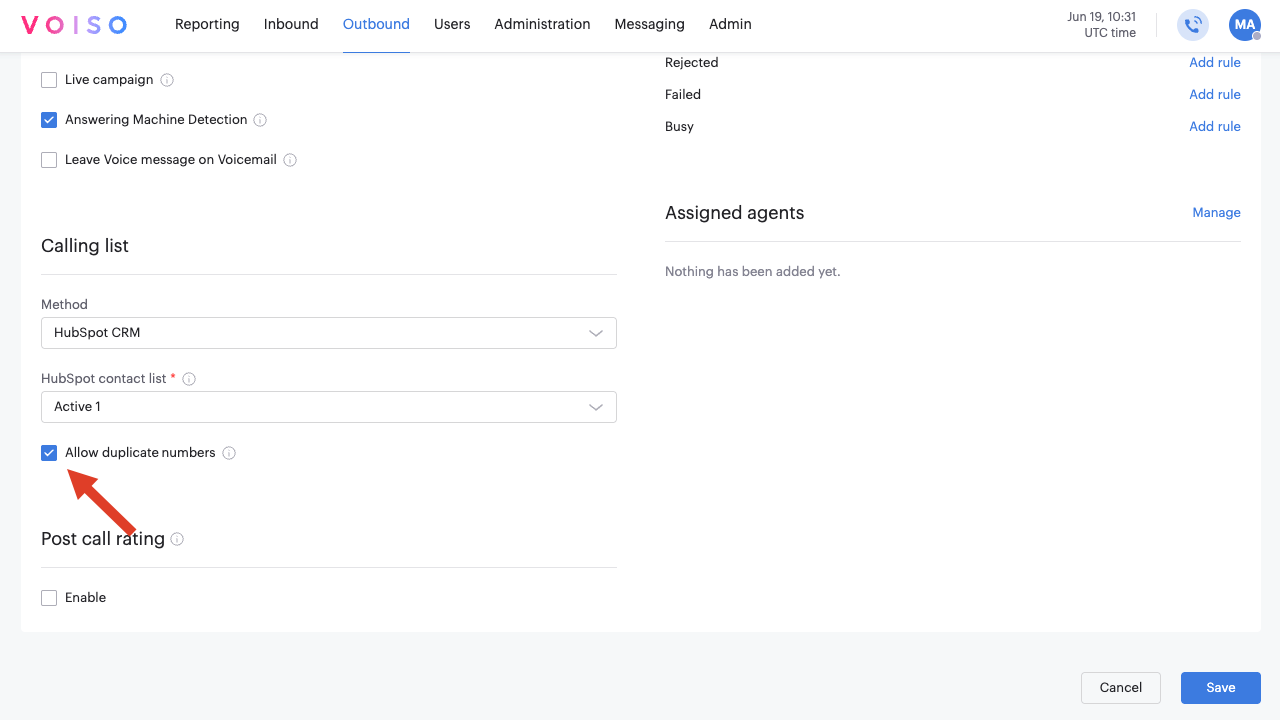1280x720 pixels.
Task: Click the 'Assigned agents' heading
Action: 735,213
